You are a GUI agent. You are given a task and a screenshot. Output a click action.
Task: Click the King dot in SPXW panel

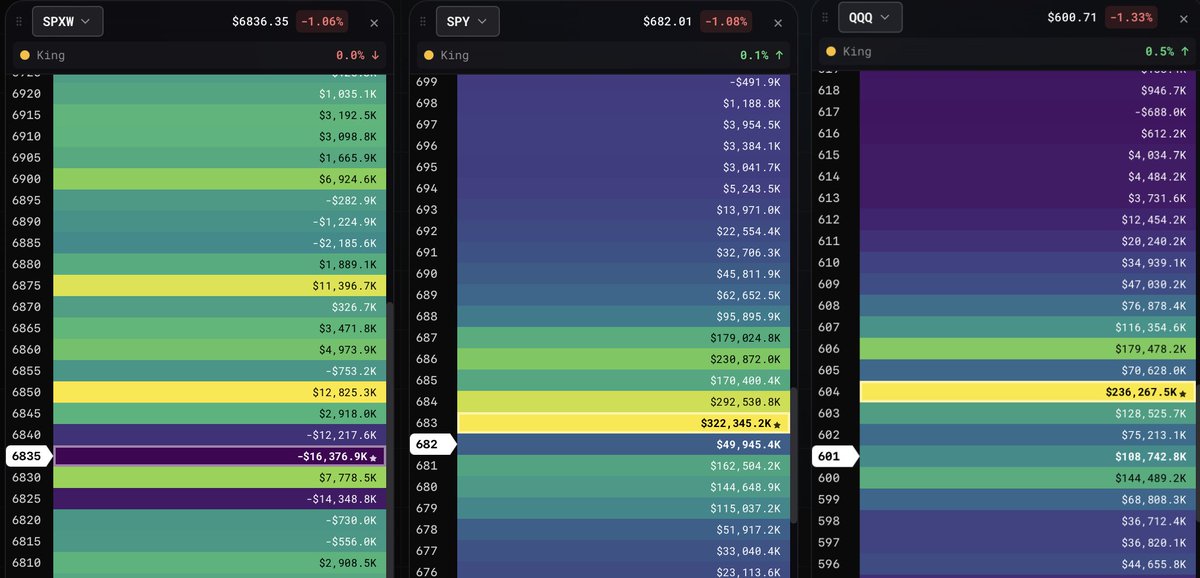click(25, 55)
